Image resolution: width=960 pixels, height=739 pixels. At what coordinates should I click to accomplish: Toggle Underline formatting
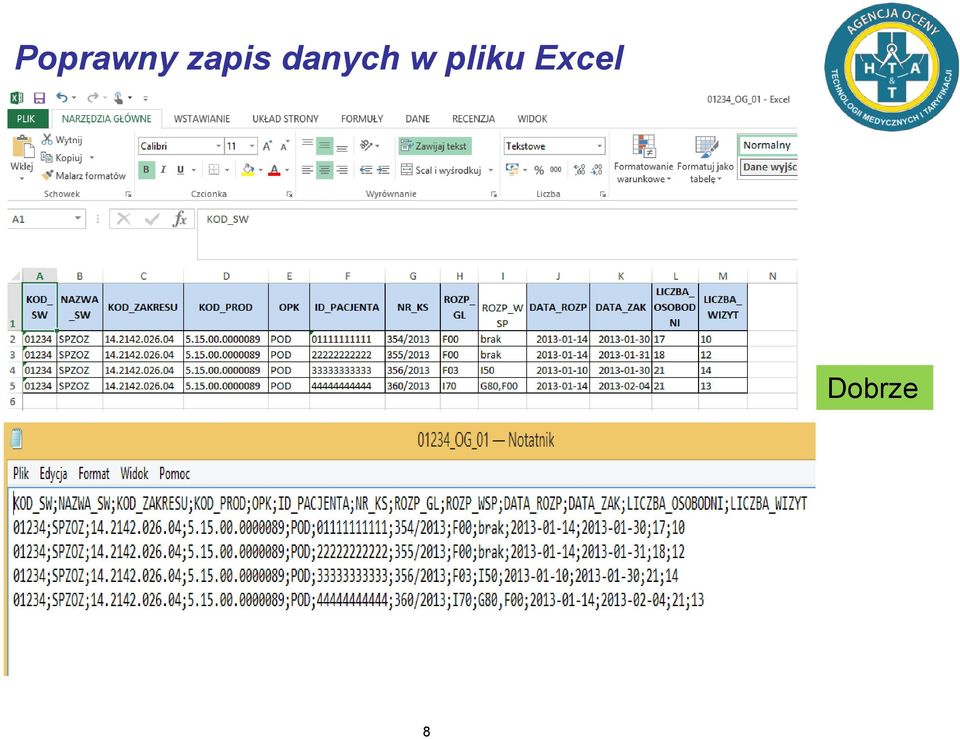click(x=180, y=170)
